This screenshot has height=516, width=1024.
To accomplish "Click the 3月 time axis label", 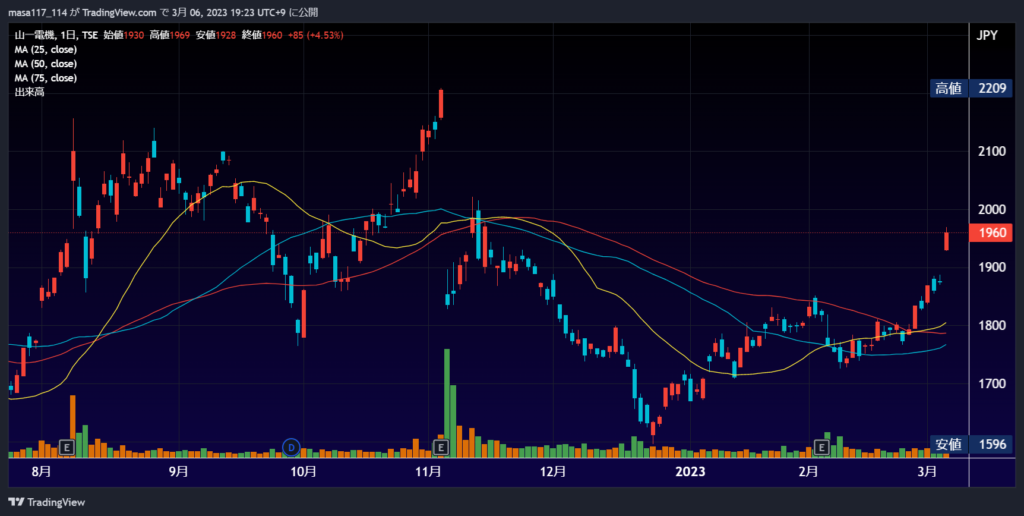I will point(925,472).
